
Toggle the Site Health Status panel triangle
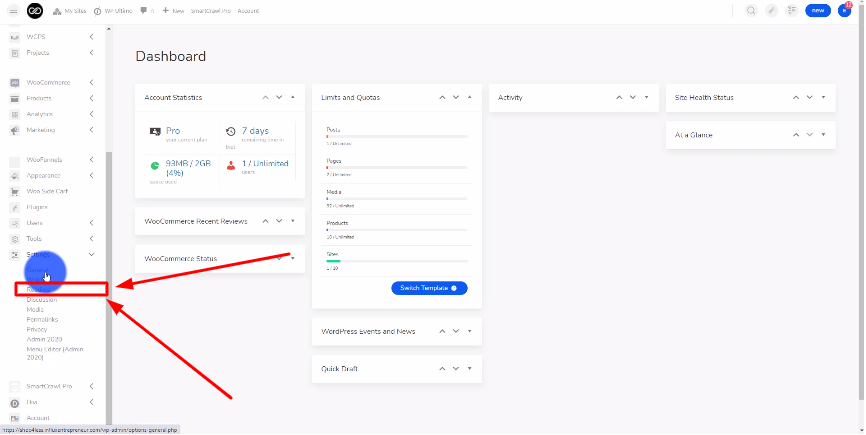823,97
